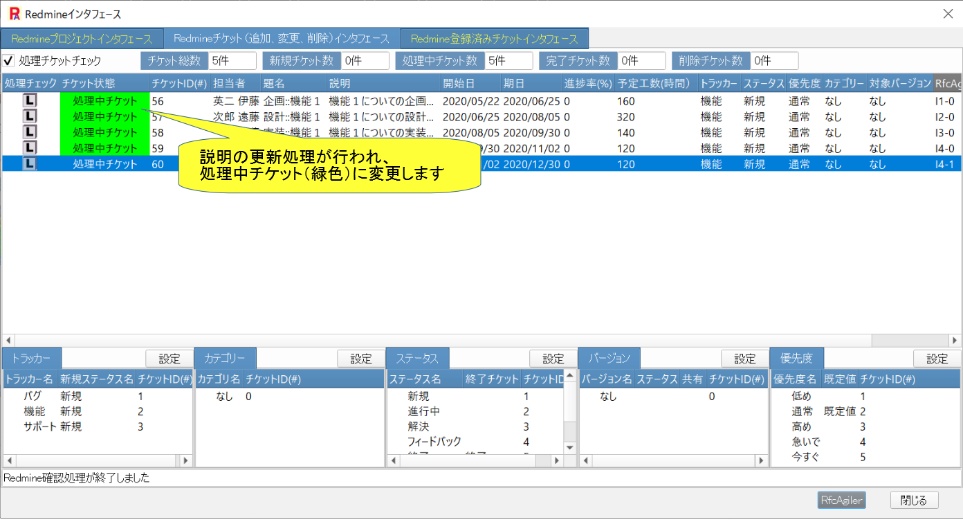This screenshot has height=522, width=963.
Task: Toggle the 処理チケットチェック checkbox
Action: [9, 61]
